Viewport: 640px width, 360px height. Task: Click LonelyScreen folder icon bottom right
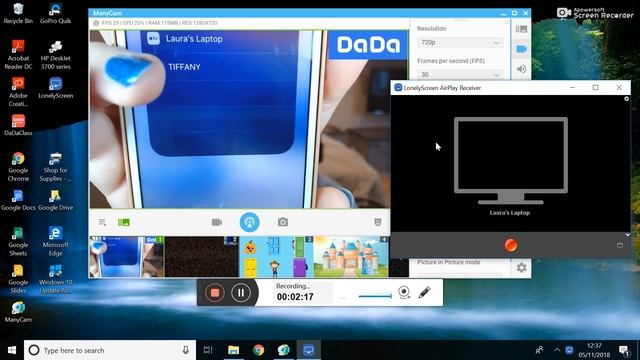(x=620, y=245)
